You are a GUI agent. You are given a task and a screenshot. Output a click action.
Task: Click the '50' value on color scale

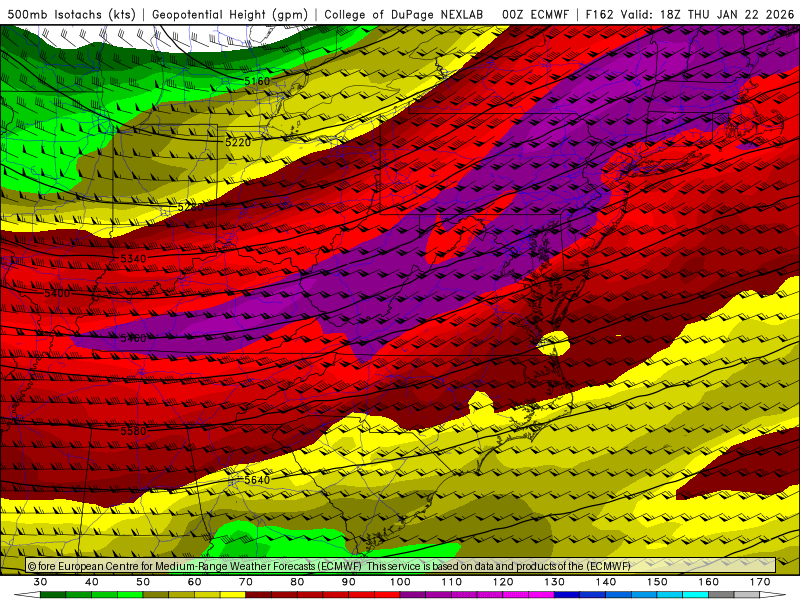click(143, 582)
